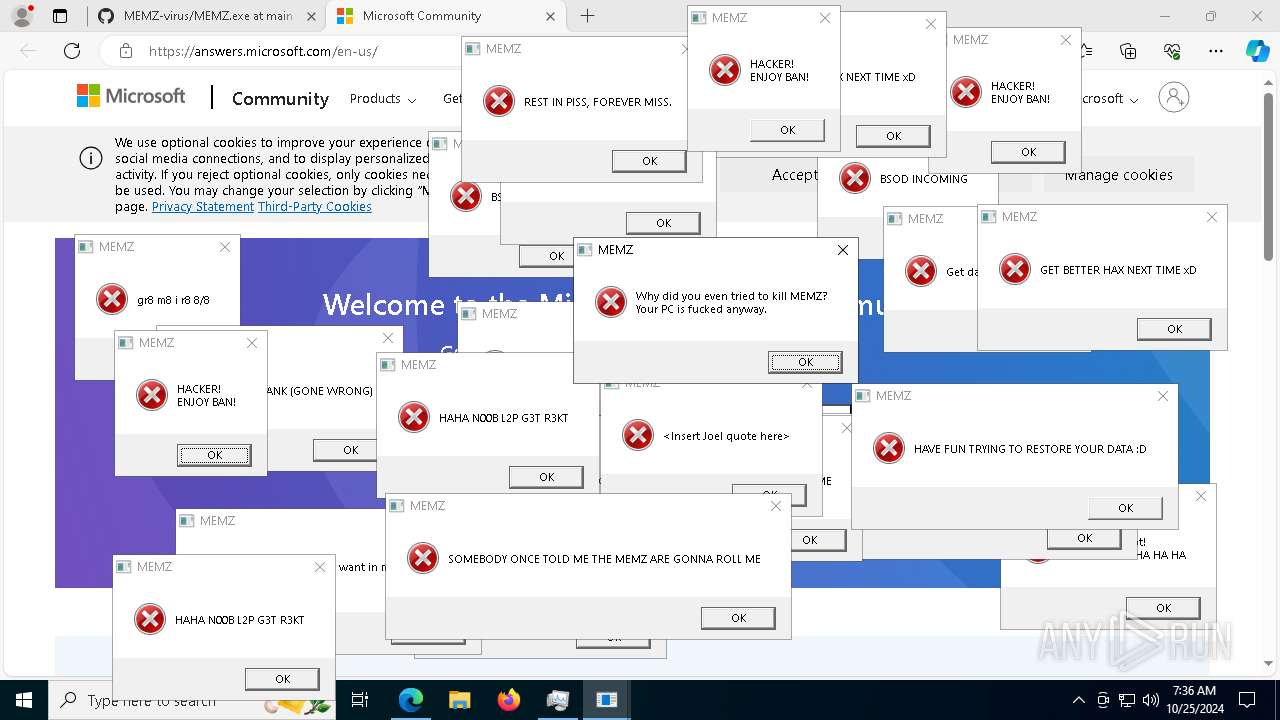Screen dimensions: 1280x720
Task: Click OK on bottom-left 'HAHA N00B L2P' dialog
Action: point(282,679)
